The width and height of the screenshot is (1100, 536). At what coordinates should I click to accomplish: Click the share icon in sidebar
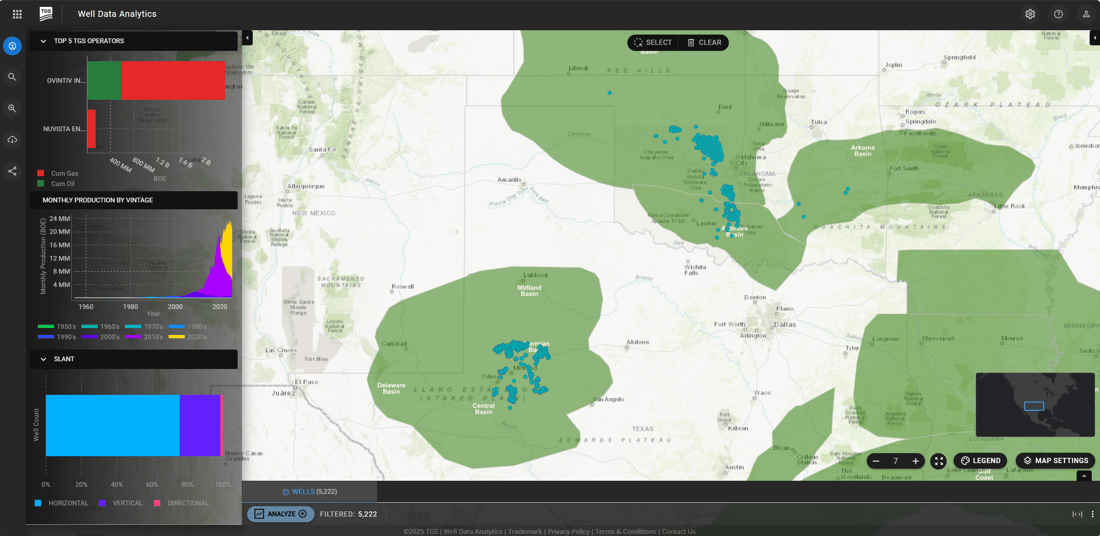point(12,171)
